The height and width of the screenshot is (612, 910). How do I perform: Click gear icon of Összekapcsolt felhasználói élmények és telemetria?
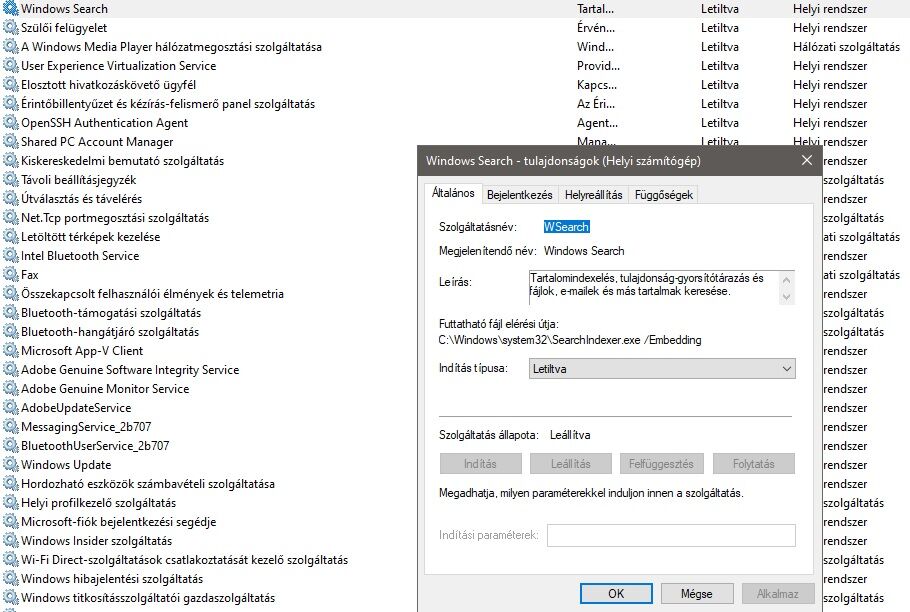pyautogui.click(x=10, y=294)
